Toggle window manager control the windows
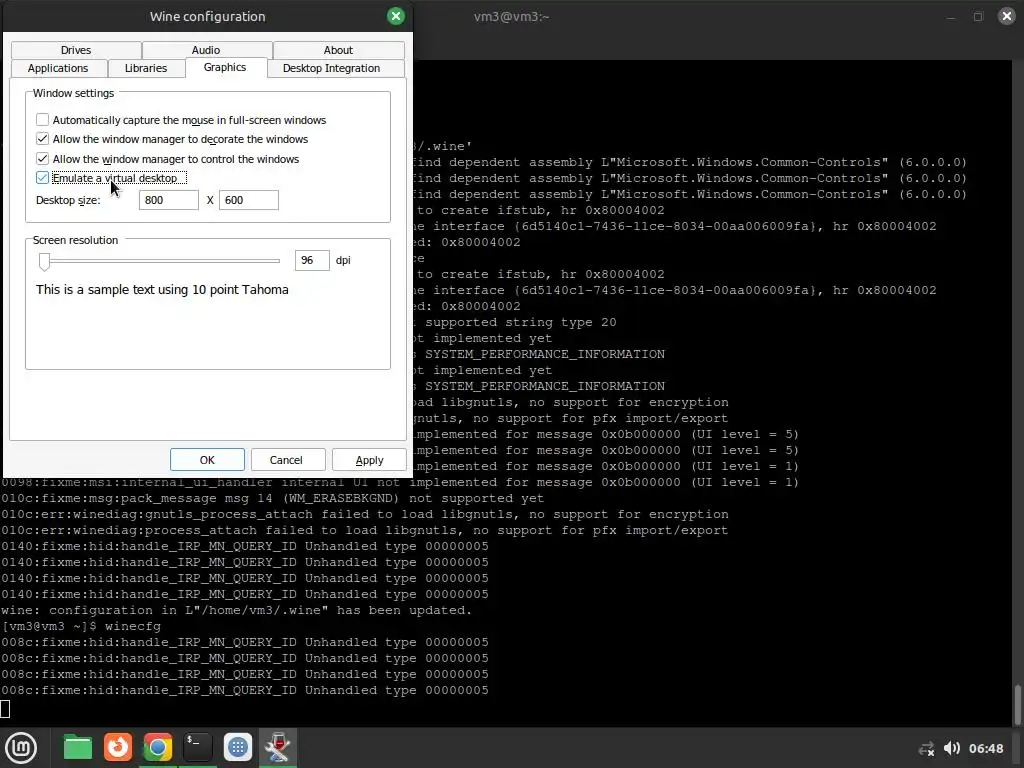This screenshot has width=1024, height=768. coord(42,159)
